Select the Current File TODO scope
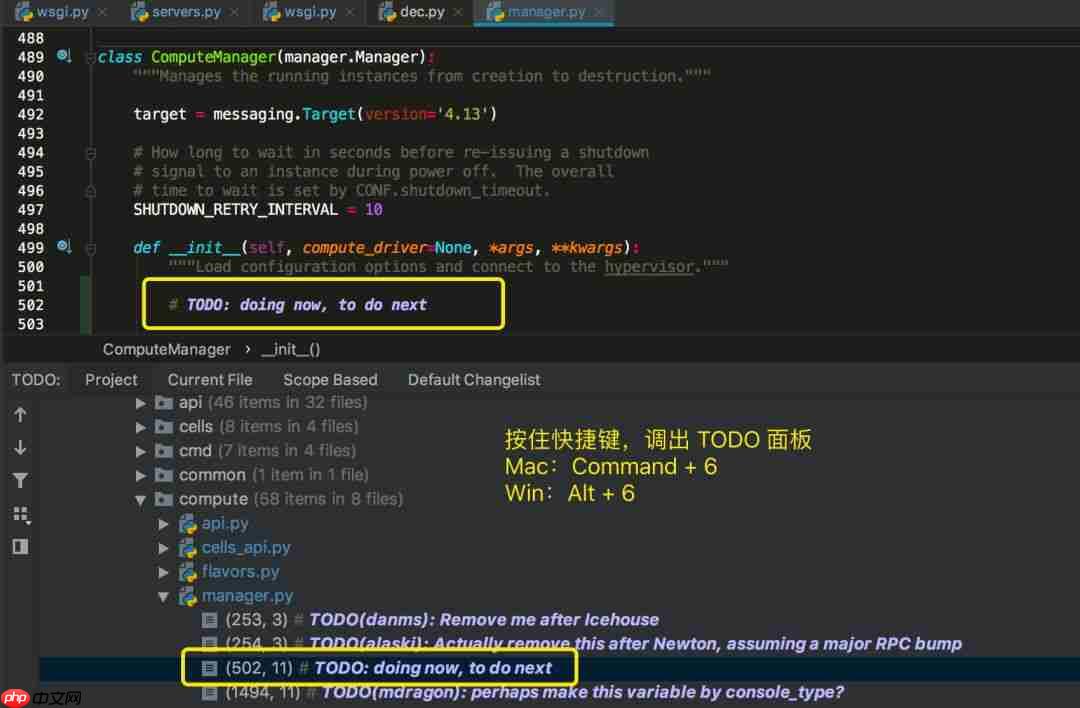Viewport: 1080px width, 708px height. (x=210, y=380)
